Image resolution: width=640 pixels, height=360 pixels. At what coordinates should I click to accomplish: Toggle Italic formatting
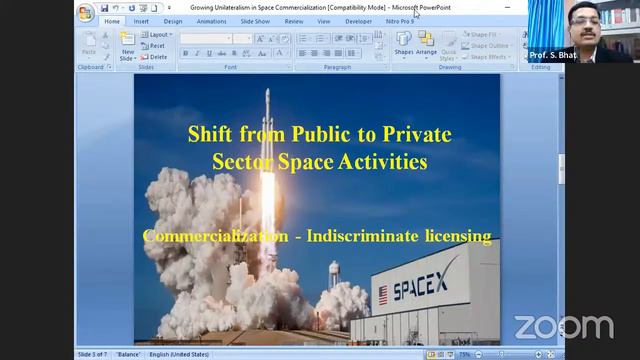[x=198, y=53]
